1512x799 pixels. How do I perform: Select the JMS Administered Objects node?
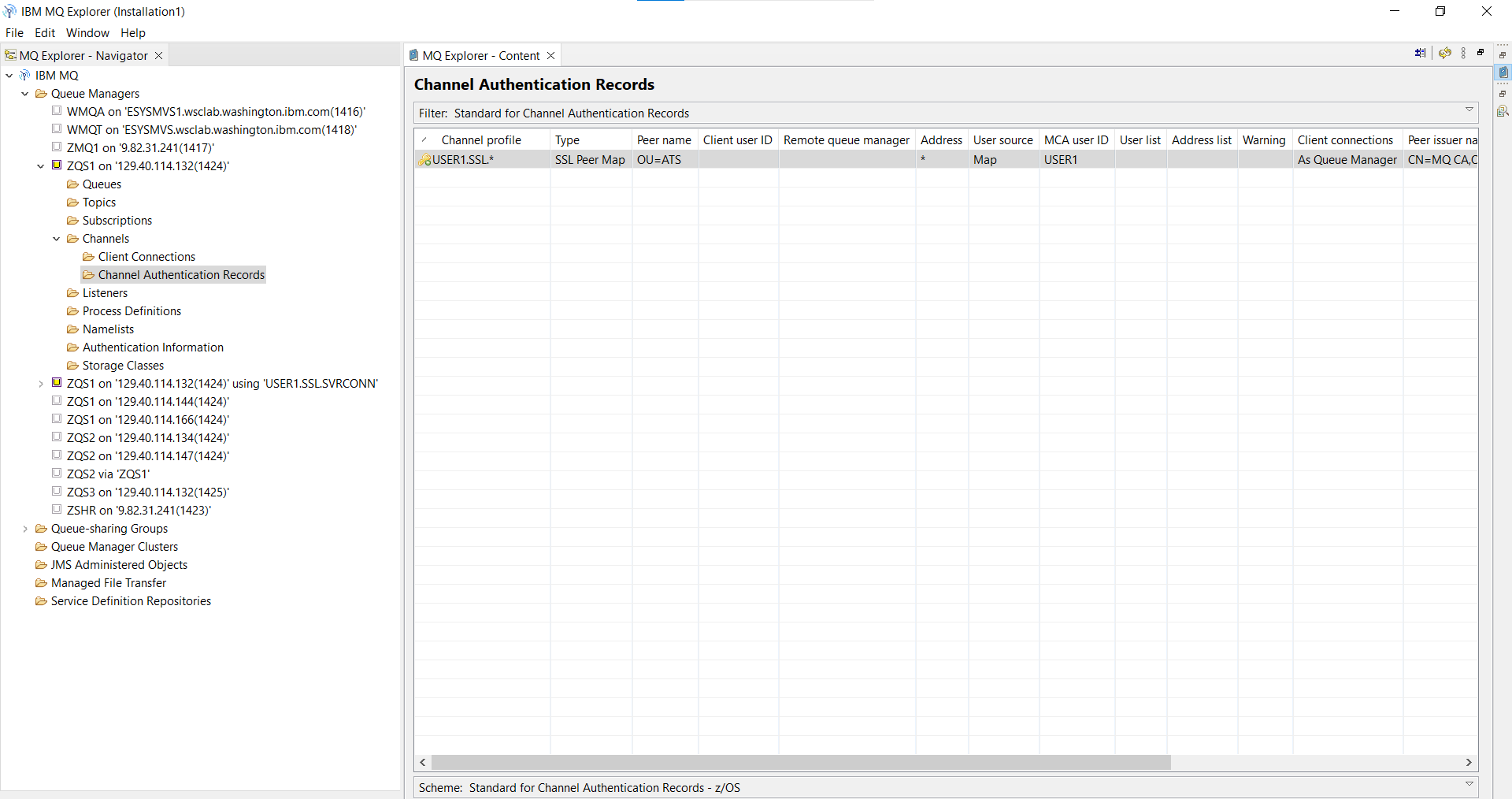(x=119, y=565)
